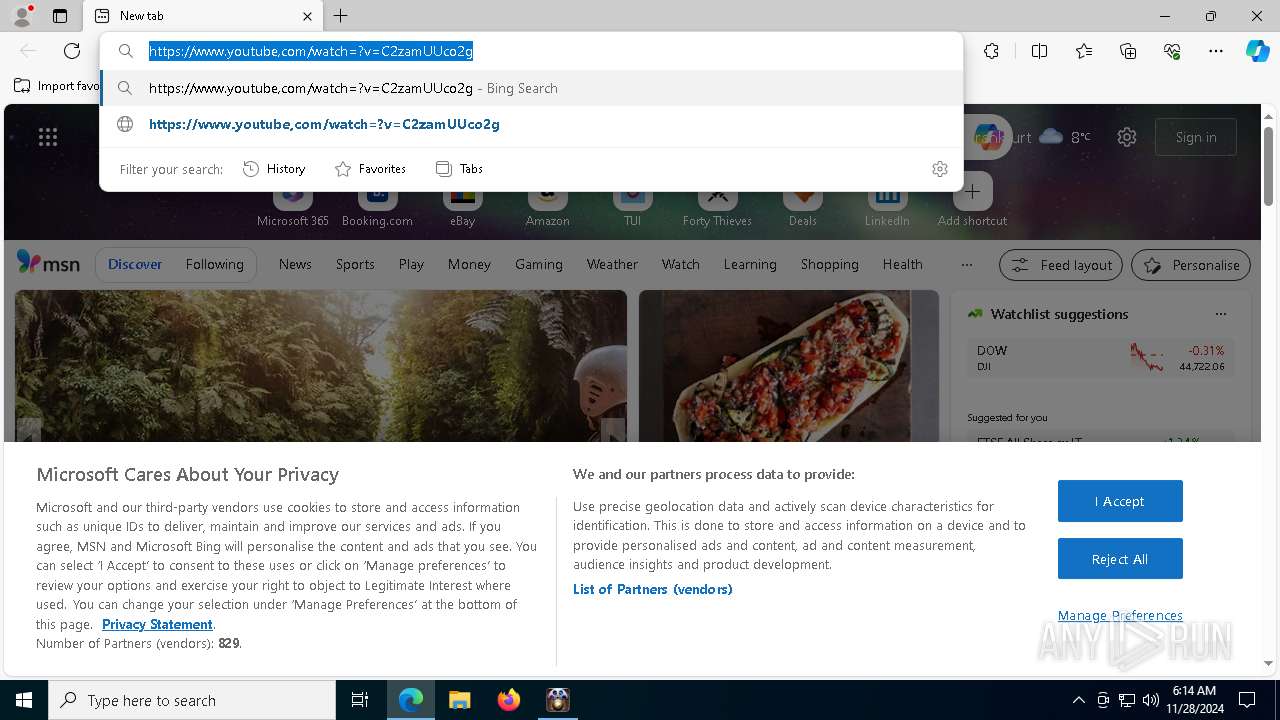Open the Weather menu item
Image resolution: width=1280 pixels, height=720 pixels.
coord(612,264)
